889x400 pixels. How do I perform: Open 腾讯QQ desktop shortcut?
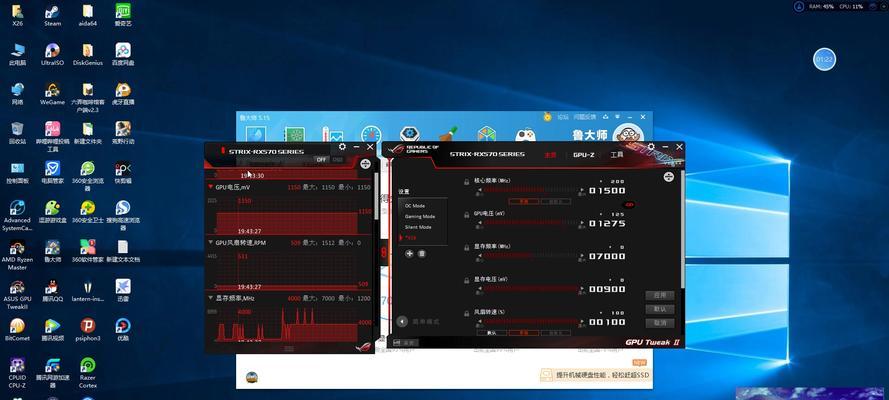click(52, 290)
